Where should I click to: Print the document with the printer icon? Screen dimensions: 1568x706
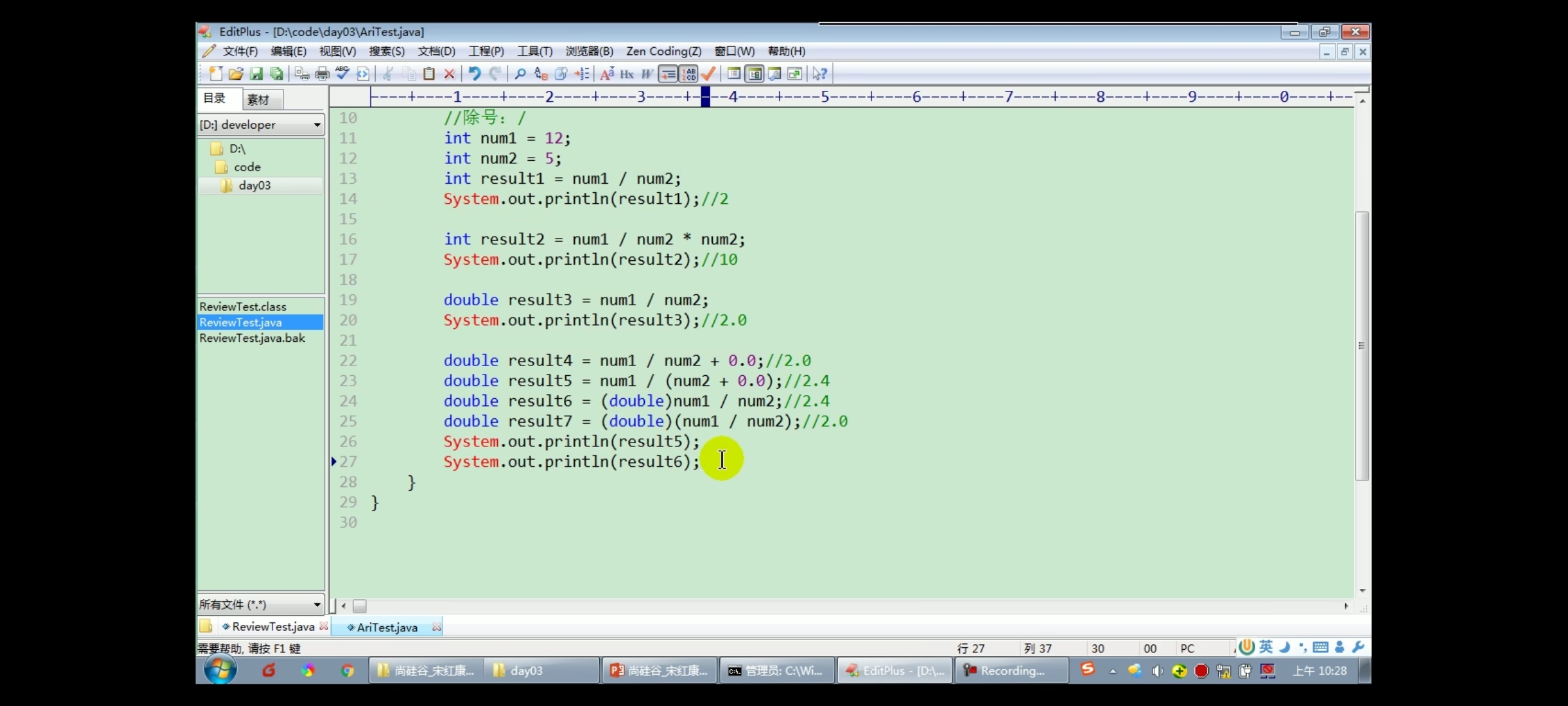pos(322,74)
